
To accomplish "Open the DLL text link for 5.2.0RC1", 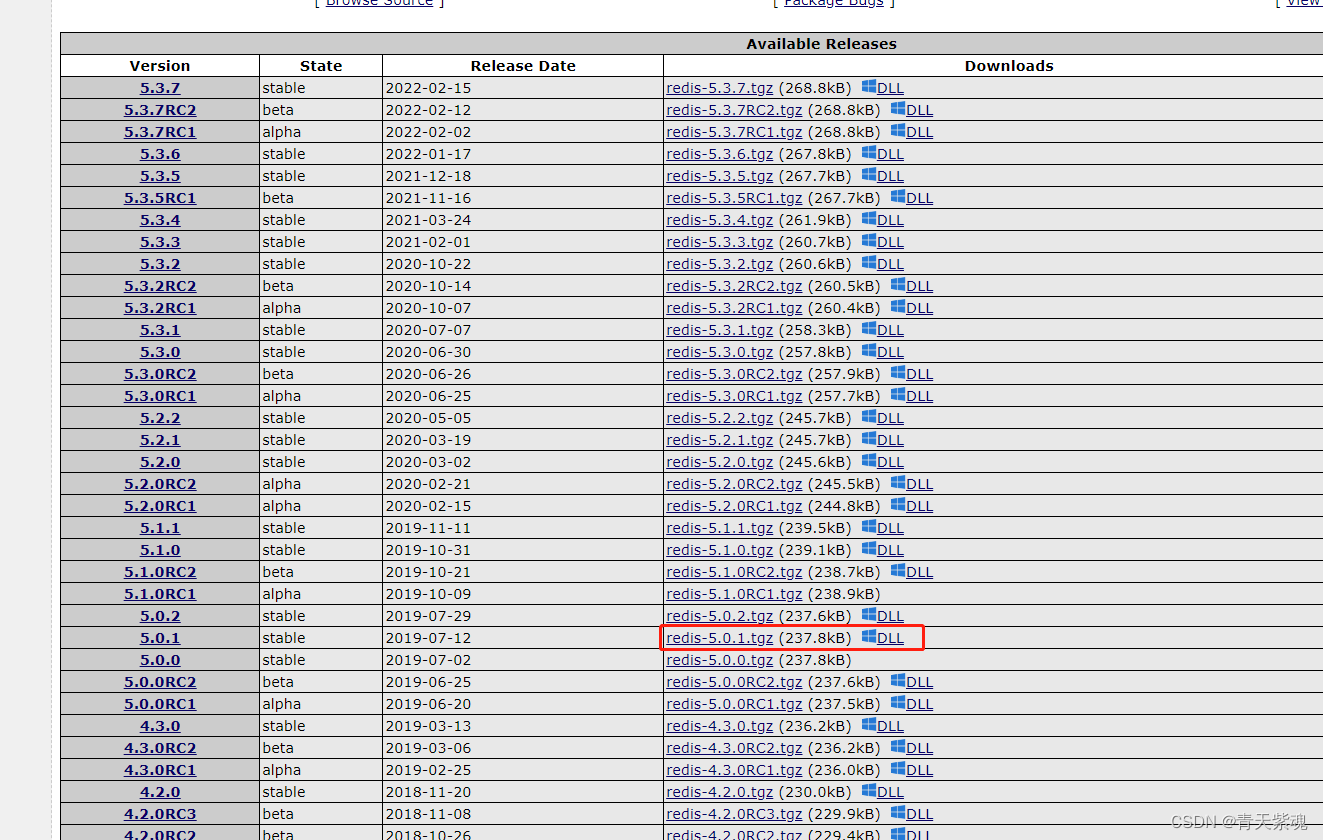I will 920,506.
